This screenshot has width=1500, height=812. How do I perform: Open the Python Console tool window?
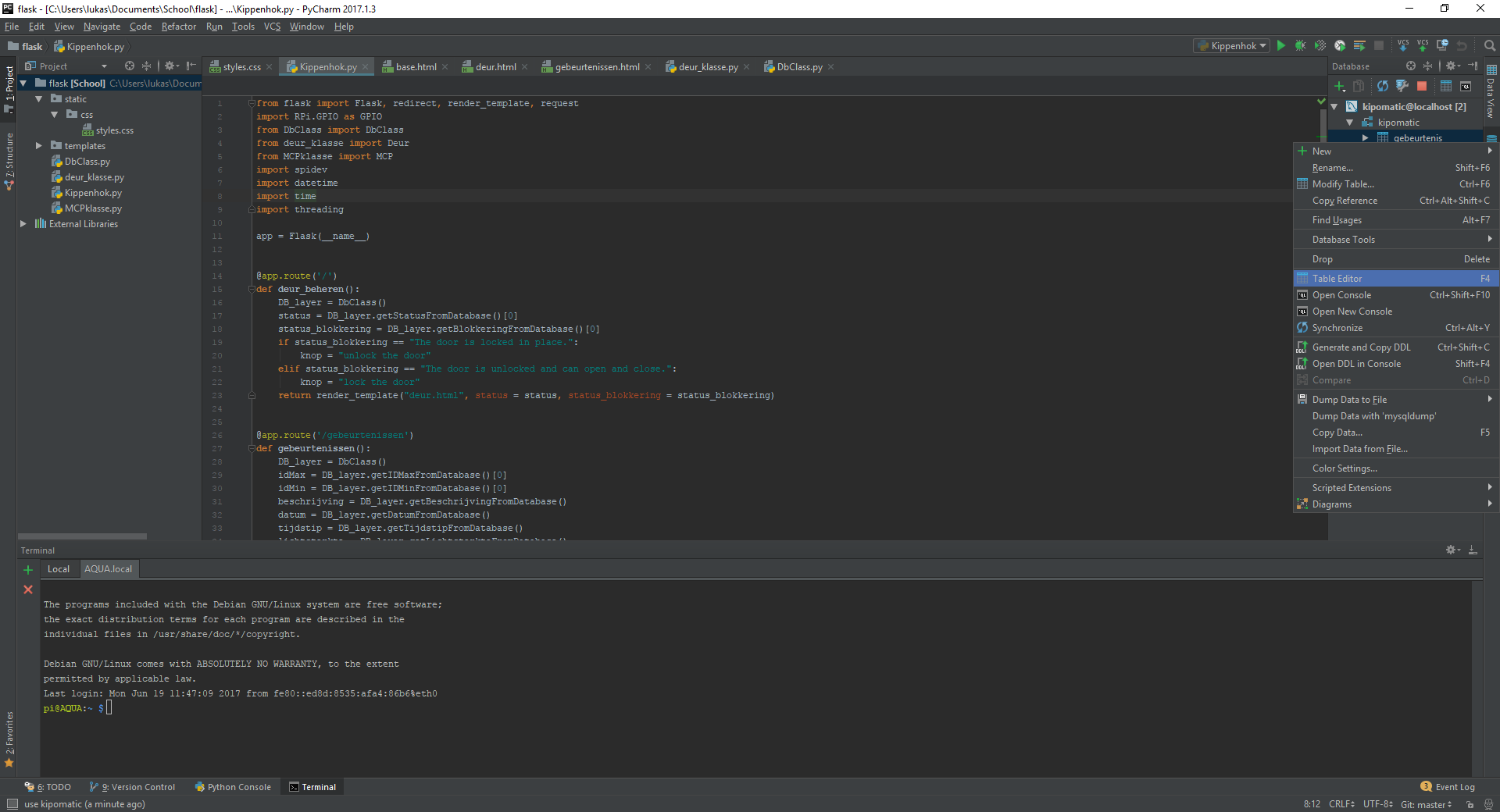pyautogui.click(x=233, y=787)
